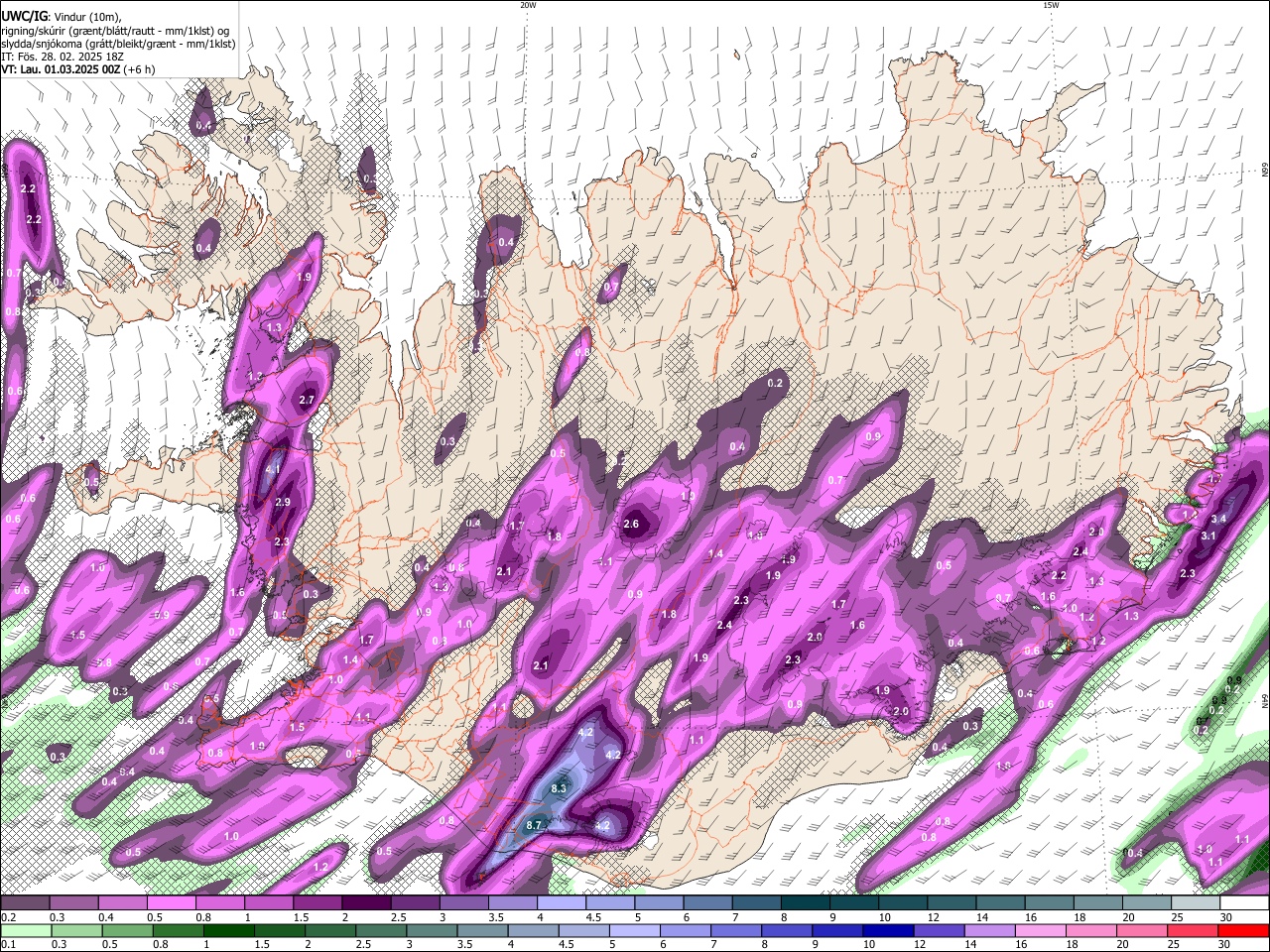Pick the magenta swatch between 0.5 and 0.8 on snow scale
The height and width of the screenshot is (952, 1270).
point(171,902)
